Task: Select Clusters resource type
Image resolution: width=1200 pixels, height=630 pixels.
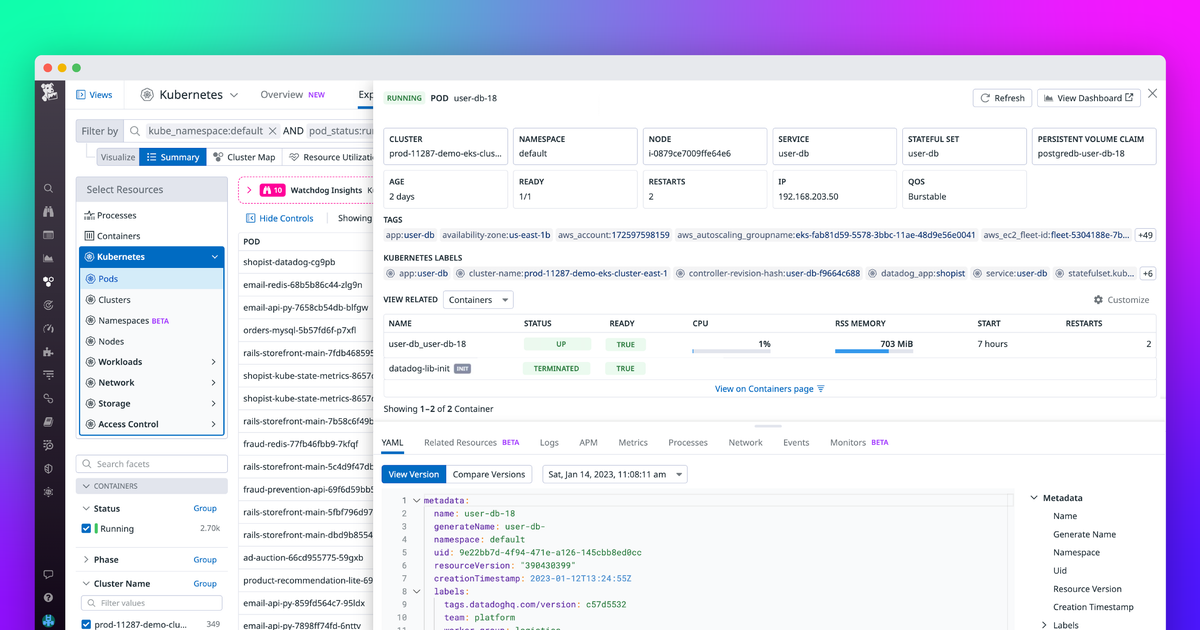Action: pyautogui.click(x=114, y=300)
